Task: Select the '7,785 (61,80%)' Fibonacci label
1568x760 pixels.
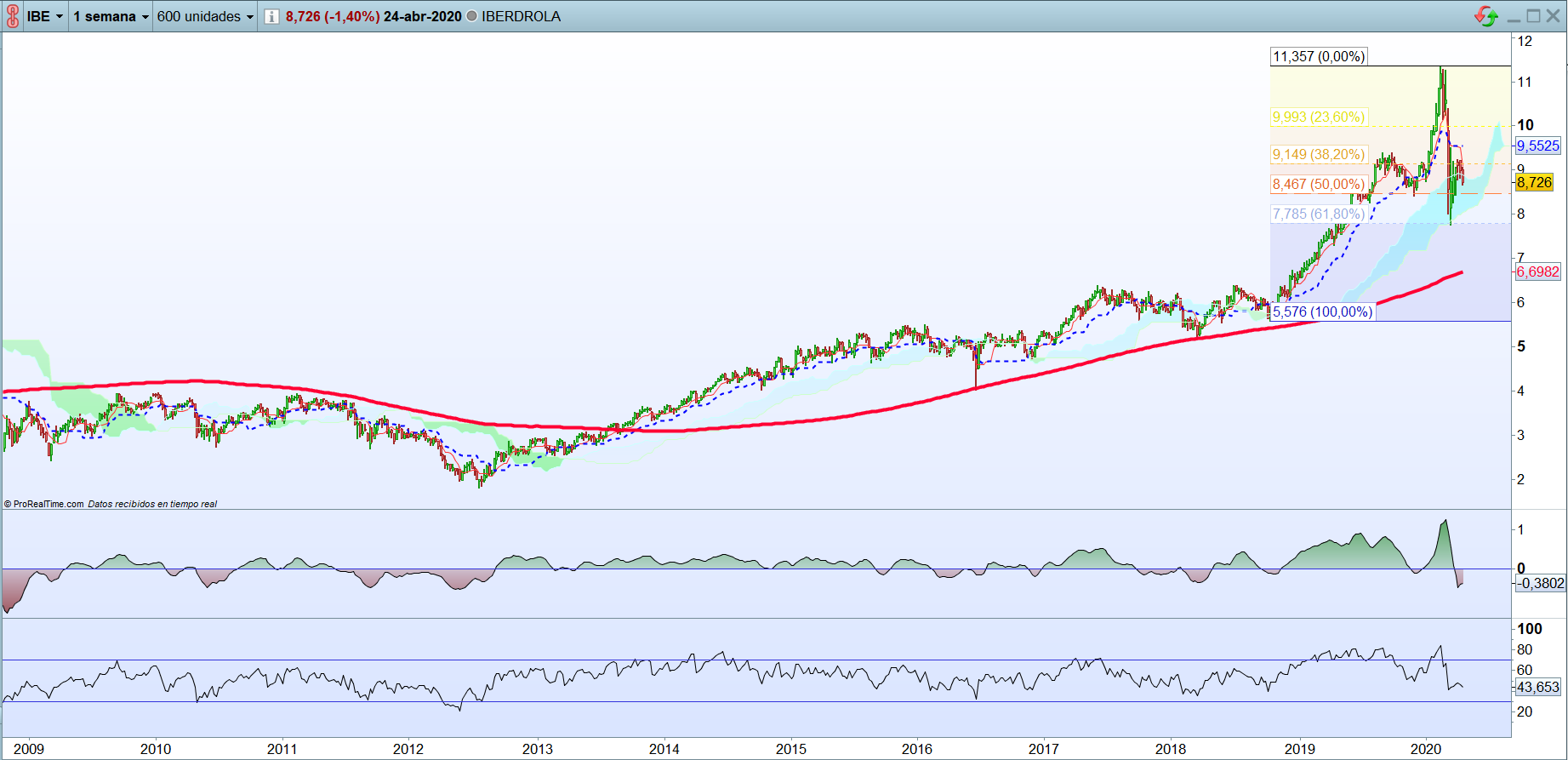Action: click(1319, 214)
